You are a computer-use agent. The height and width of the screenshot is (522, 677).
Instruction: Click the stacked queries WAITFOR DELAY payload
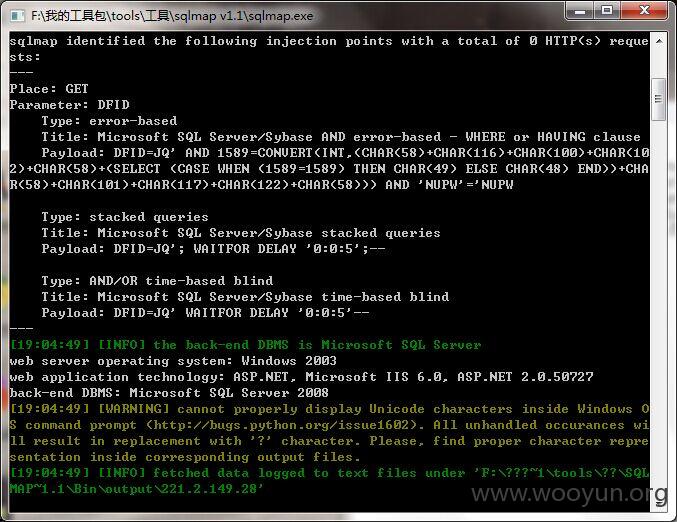click(213, 249)
